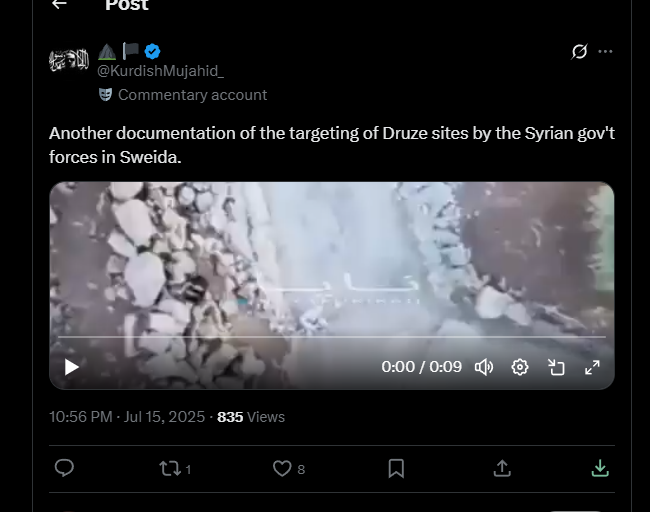Play the video in the post

pyautogui.click(x=71, y=367)
